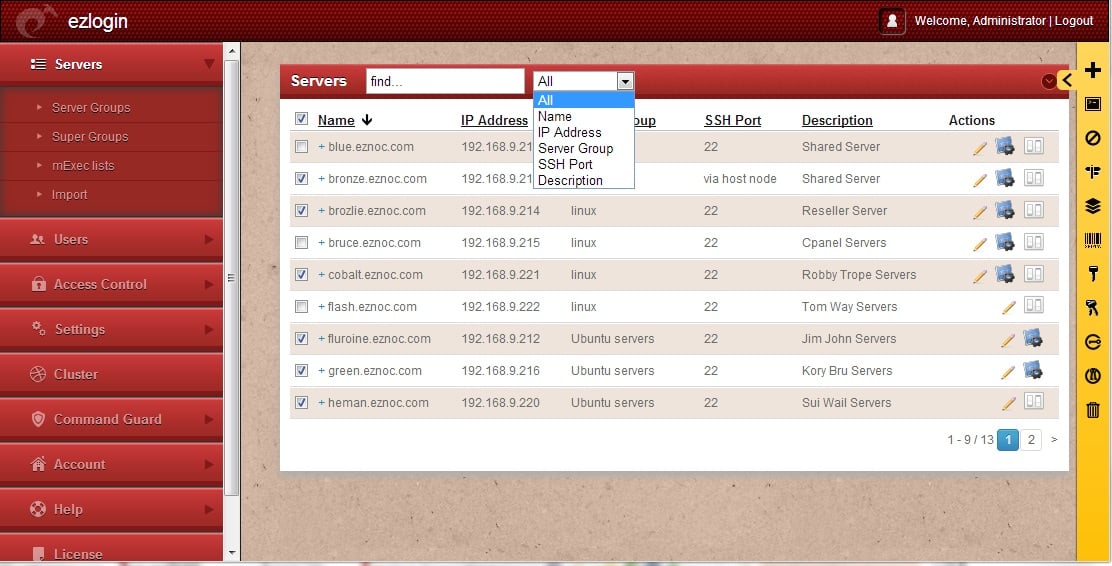This screenshot has width=1112, height=566.
Task: Expand details with plus beside bruce.eznoc.com
Action: coord(321,243)
